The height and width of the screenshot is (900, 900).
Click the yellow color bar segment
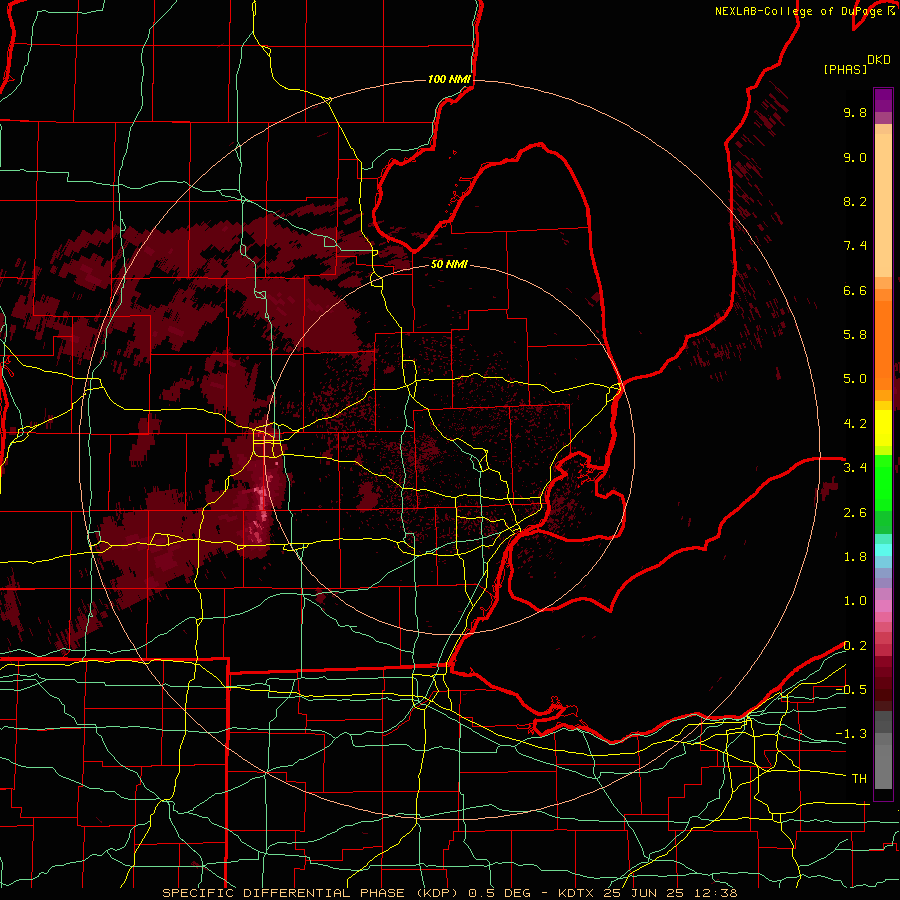[x=883, y=428]
